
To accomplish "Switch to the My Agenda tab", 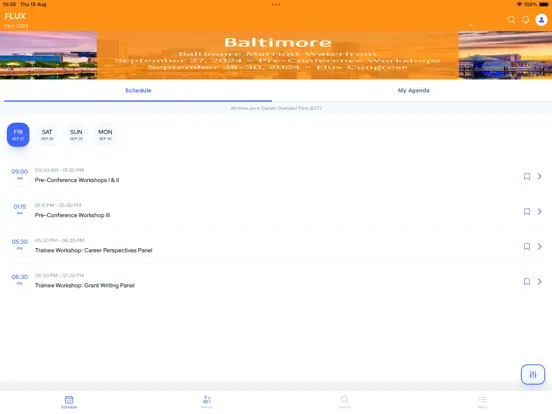I will [414, 90].
